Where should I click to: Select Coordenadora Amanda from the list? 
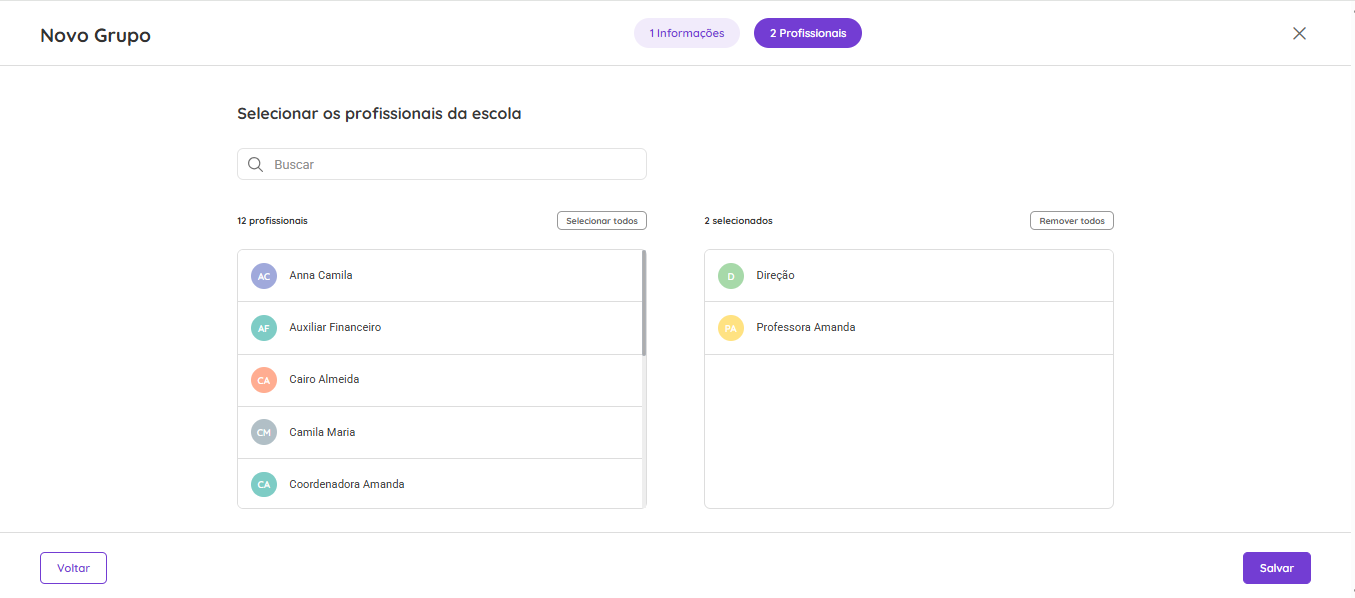pyautogui.click(x=439, y=484)
